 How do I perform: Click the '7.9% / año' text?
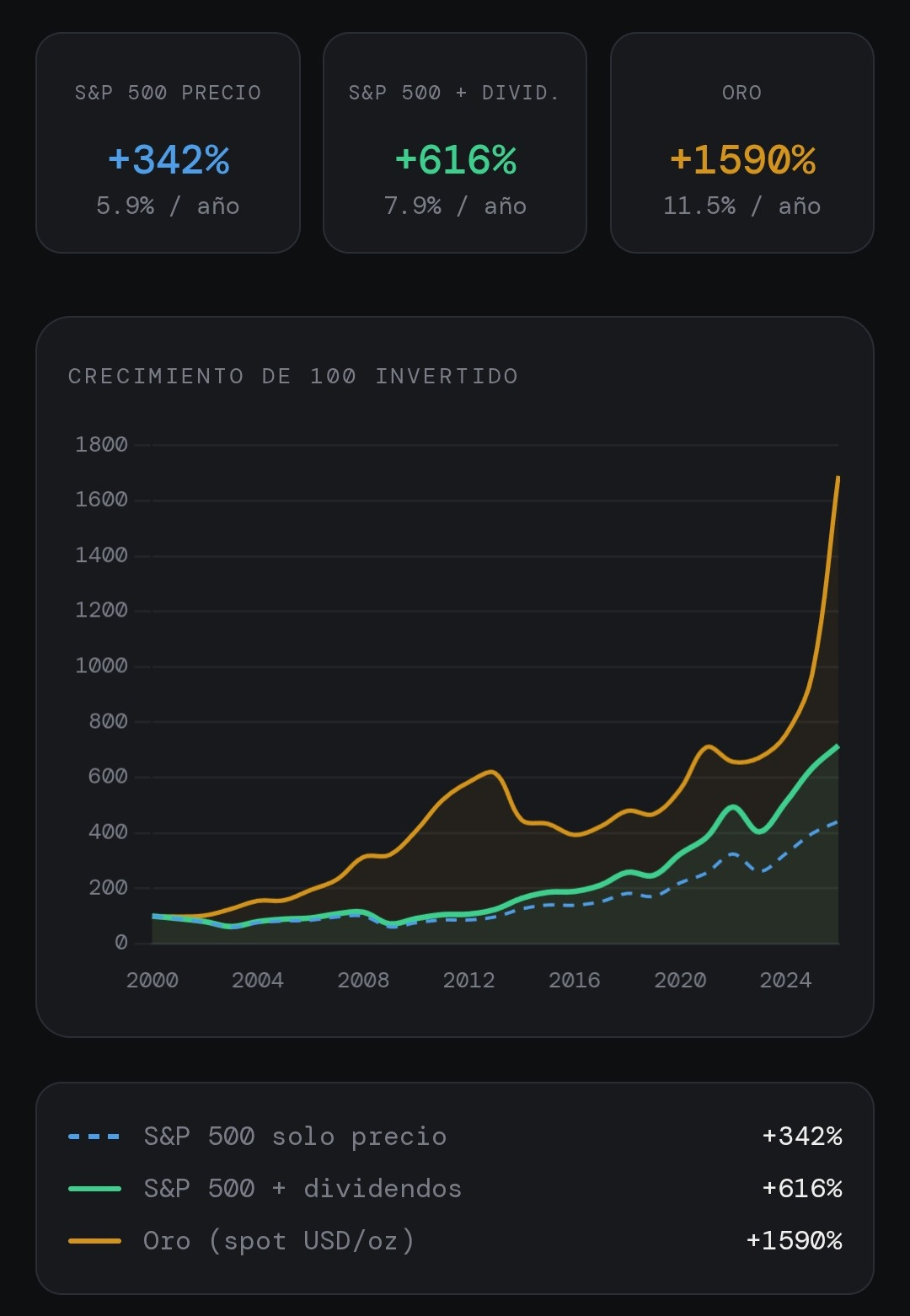[x=455, y=206]
